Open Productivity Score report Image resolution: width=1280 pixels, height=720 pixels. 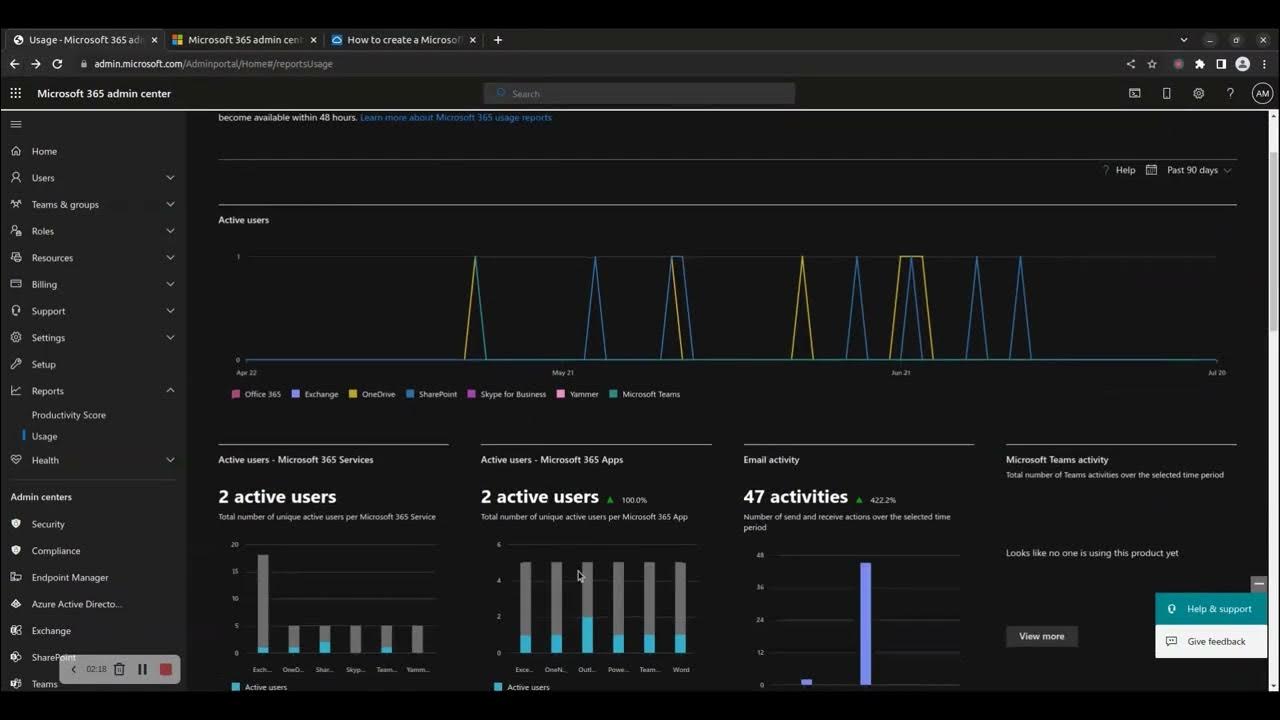[68, 415]
